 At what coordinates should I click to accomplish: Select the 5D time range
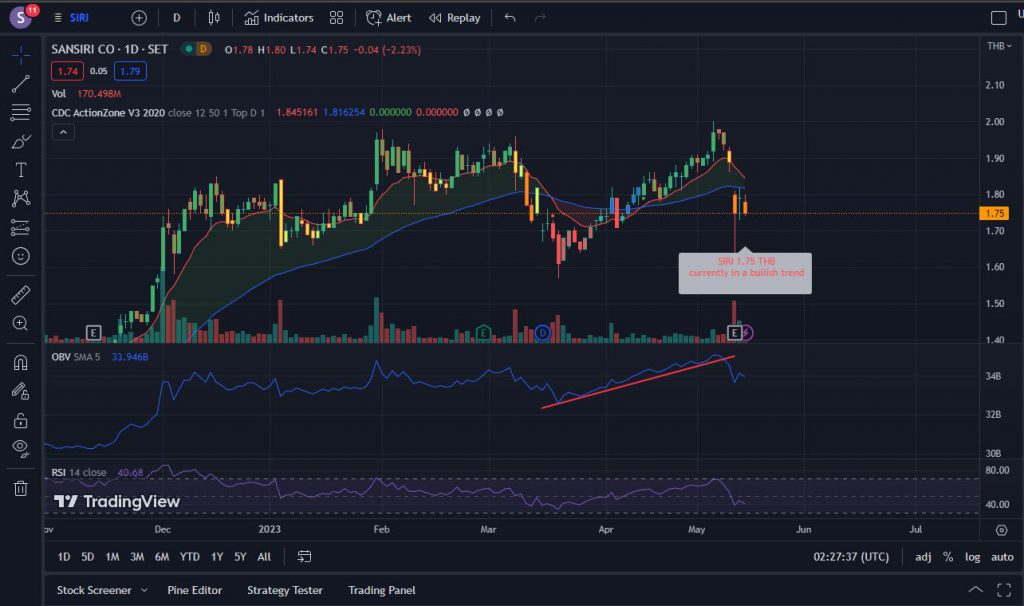pyautogui.click(x=88, y=557)
